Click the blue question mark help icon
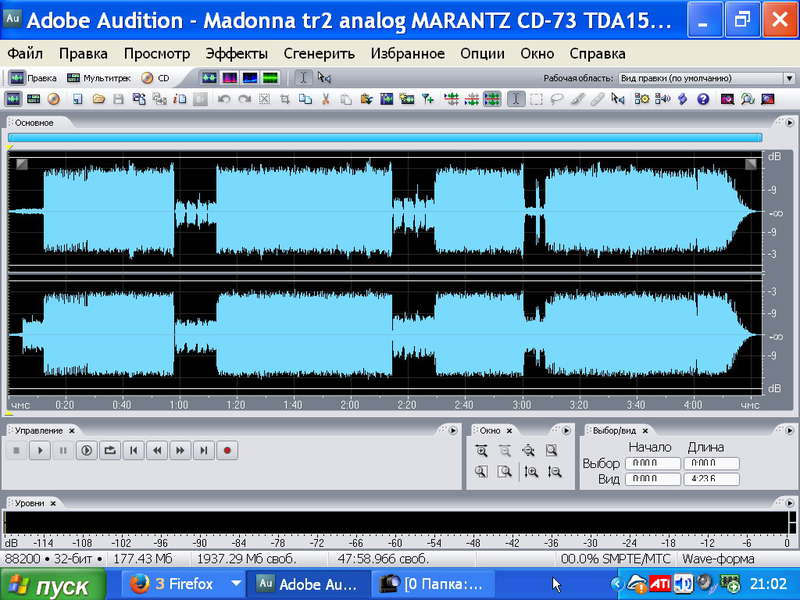 pos(703,99)
